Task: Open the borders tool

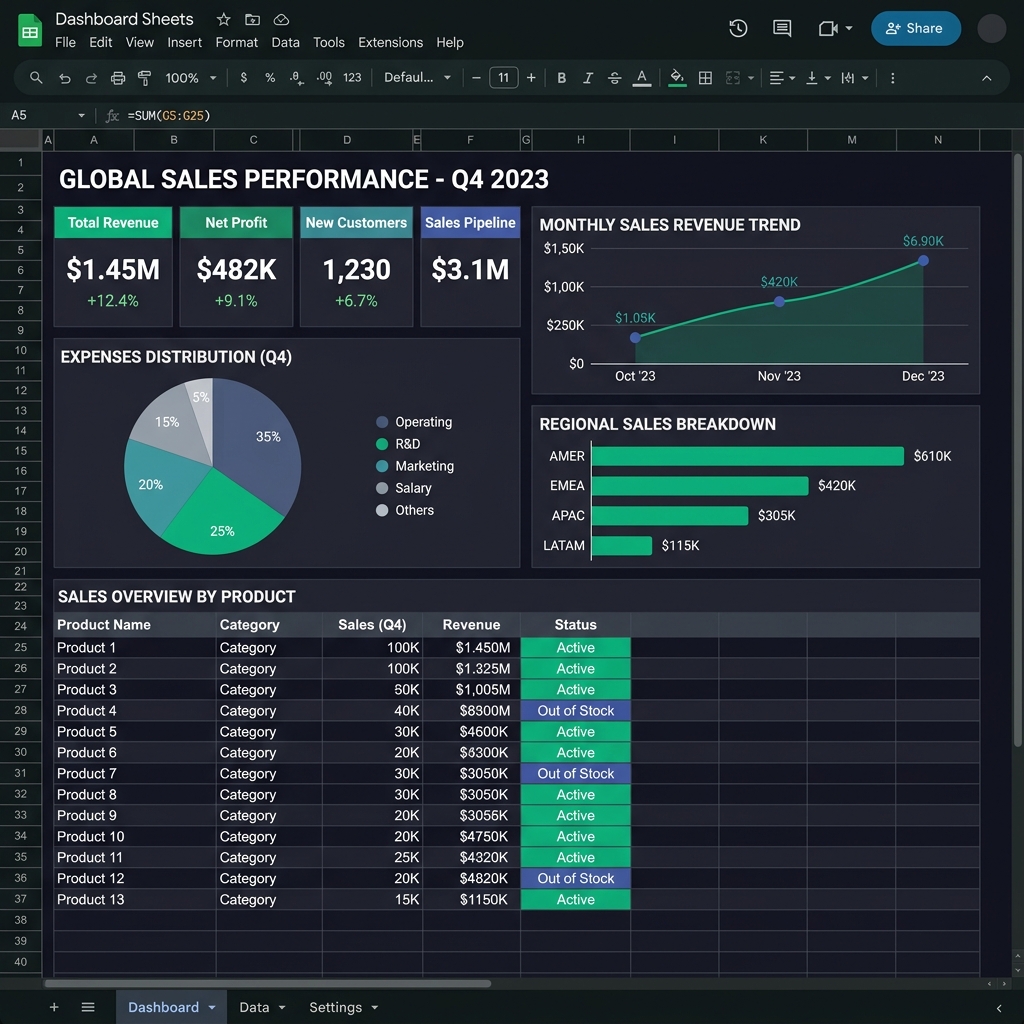Action: click(705, 78)
